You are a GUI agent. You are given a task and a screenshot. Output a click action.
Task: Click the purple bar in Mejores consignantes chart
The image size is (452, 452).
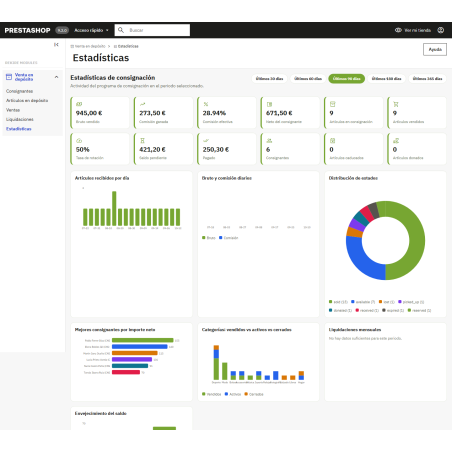click(132, 360)
